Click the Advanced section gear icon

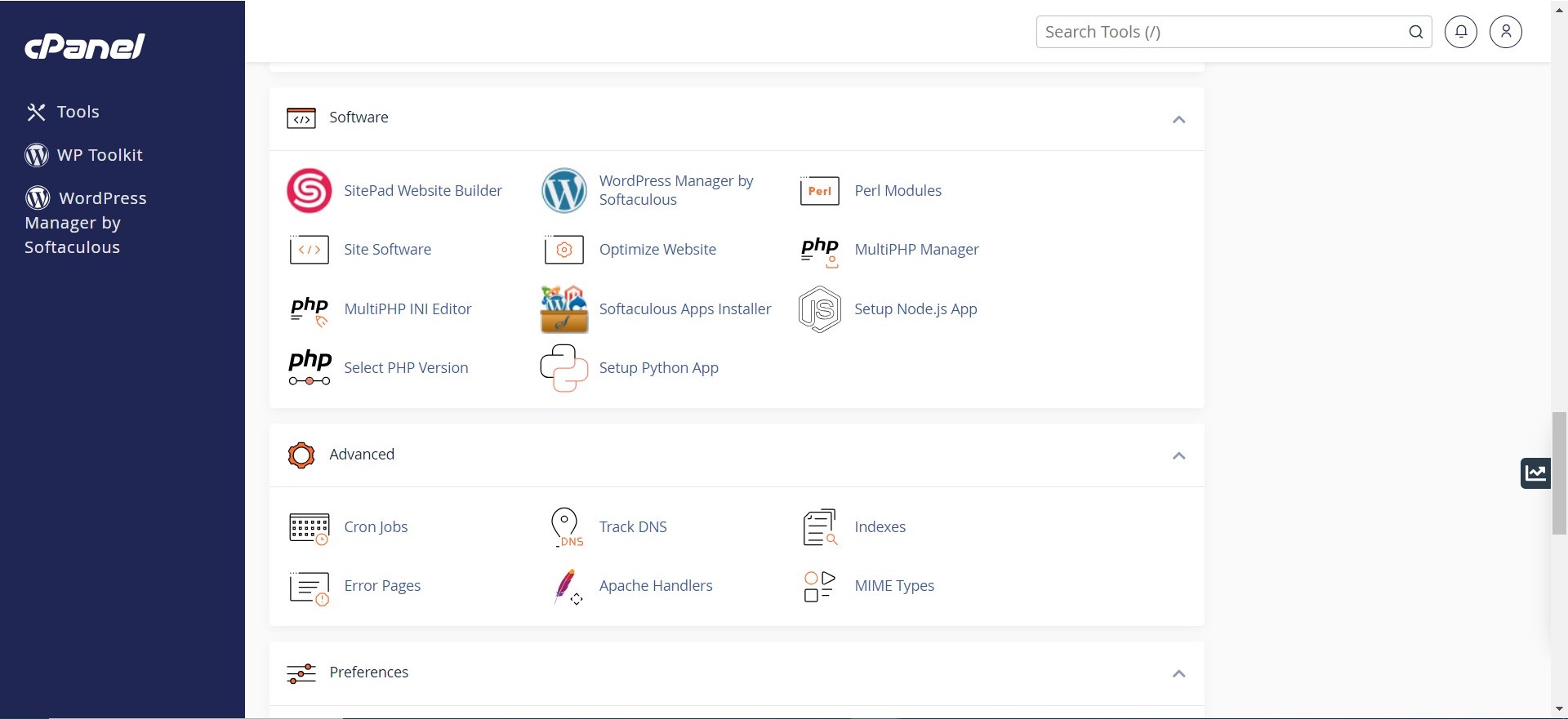click(x=301, y=455)
